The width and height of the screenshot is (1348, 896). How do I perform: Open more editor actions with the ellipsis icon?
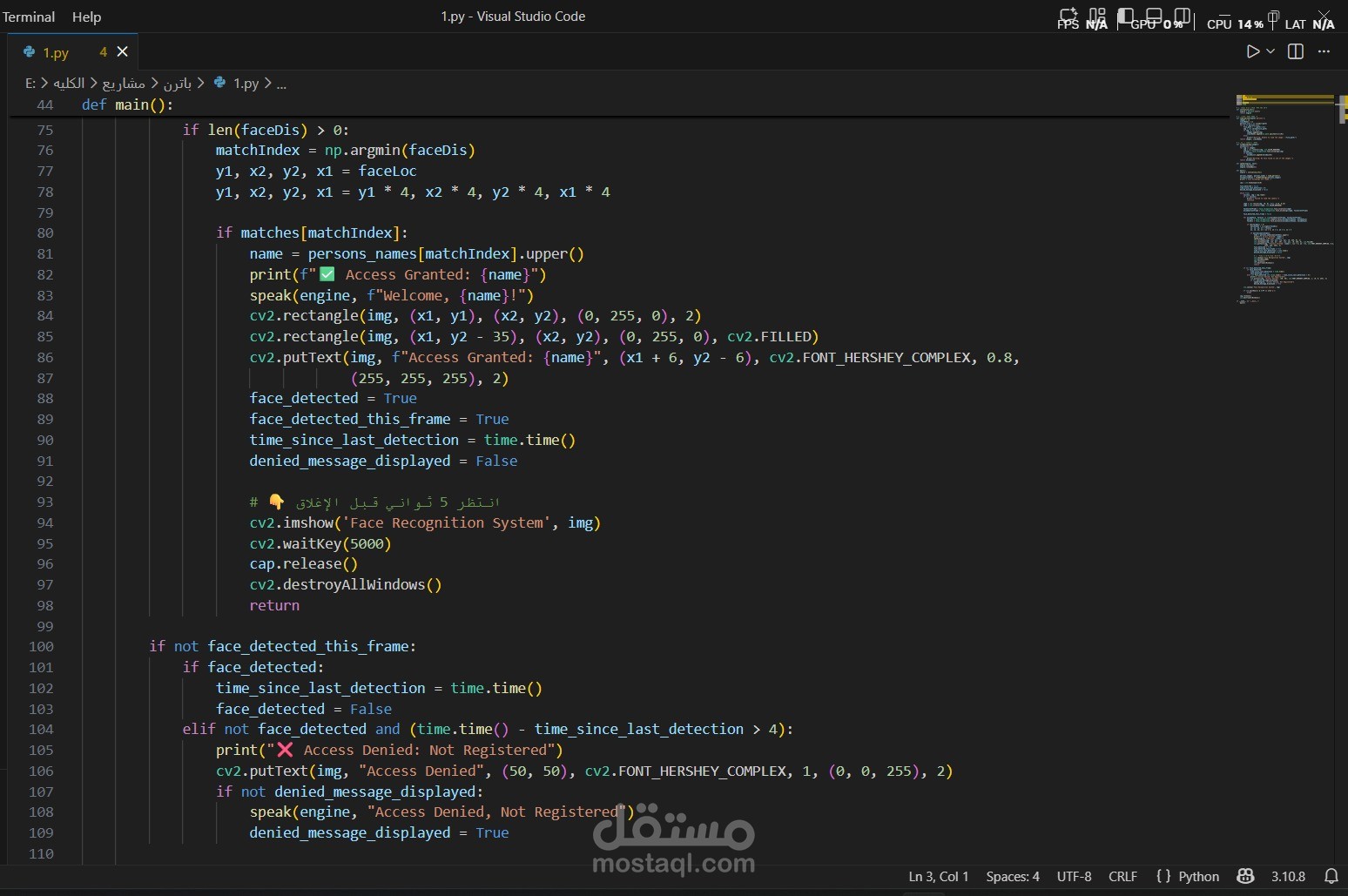tap(1324, 51)
